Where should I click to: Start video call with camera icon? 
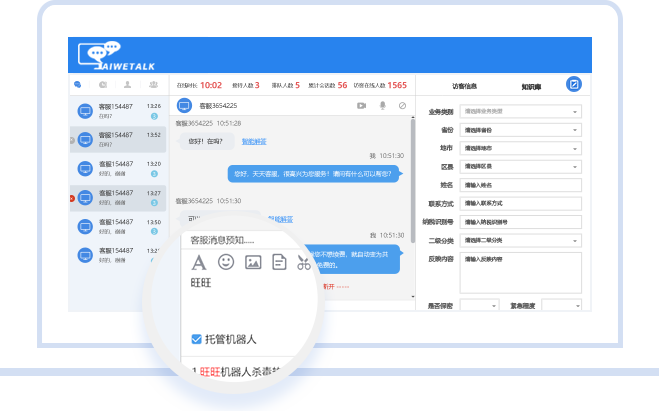(361, 105)
